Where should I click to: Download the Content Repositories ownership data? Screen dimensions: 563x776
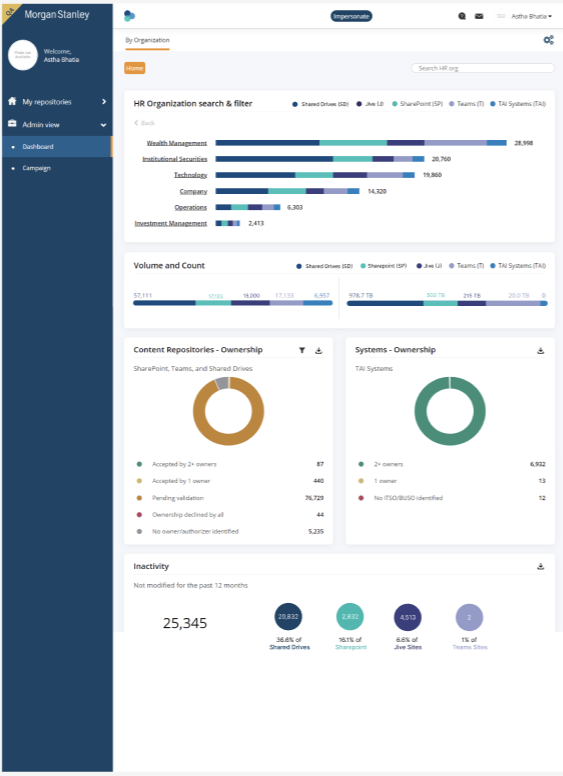click(319, 350)
